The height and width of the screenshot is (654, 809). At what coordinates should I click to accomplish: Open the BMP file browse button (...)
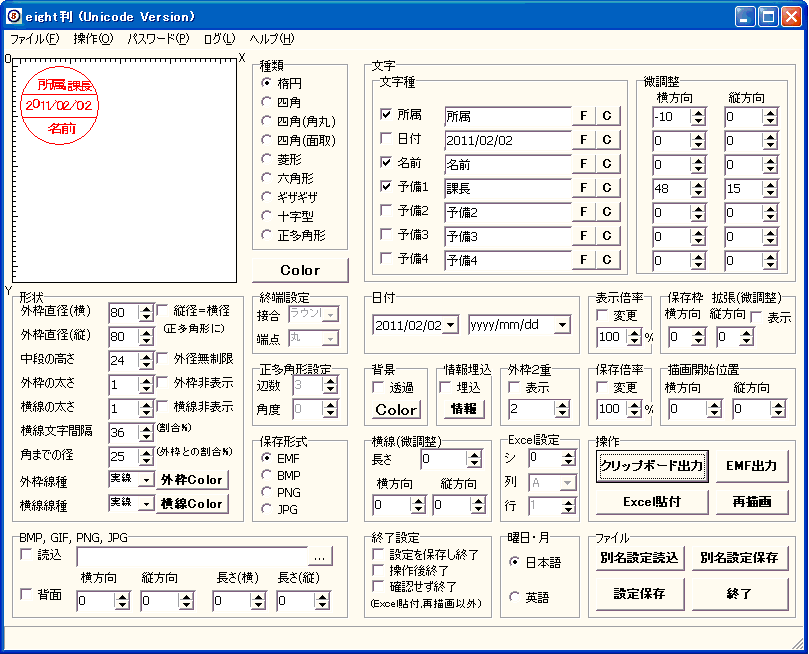coord(319,557)
